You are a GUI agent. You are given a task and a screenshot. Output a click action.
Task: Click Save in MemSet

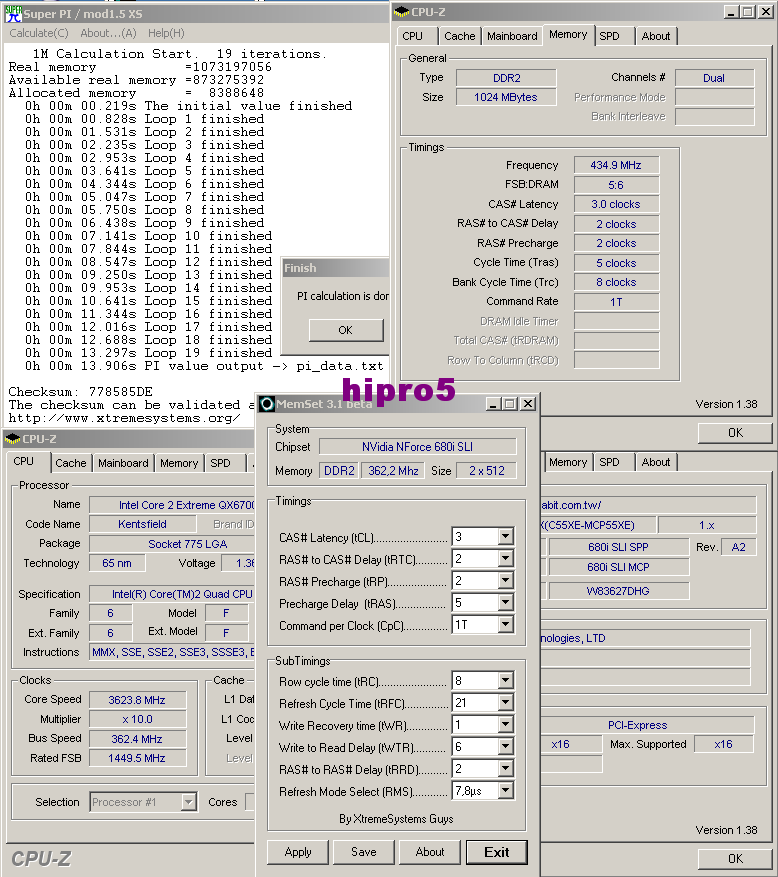[364, 852]
